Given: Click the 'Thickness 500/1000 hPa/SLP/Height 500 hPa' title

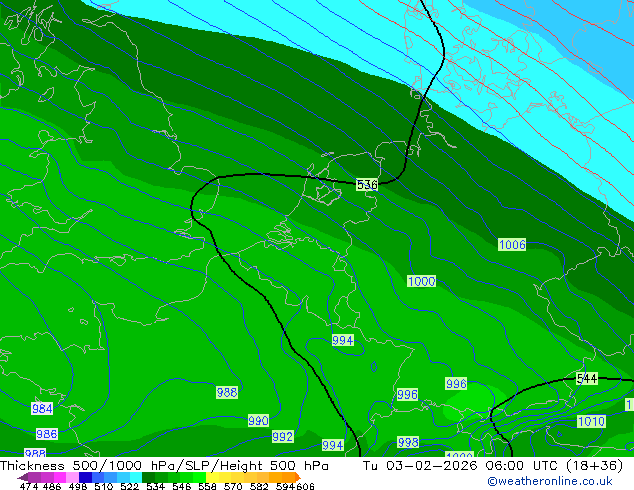Looking at the screenshot, I should 164,466.
